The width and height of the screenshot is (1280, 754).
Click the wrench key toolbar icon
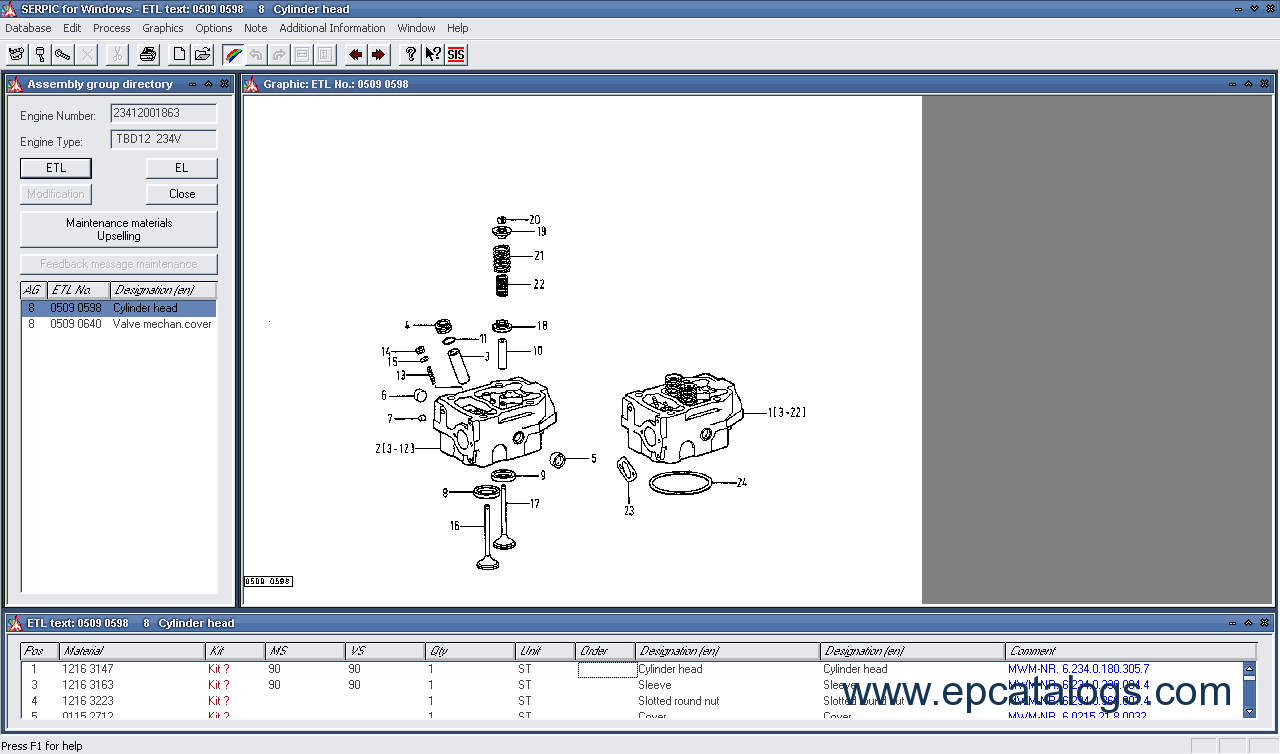[63, 54]
